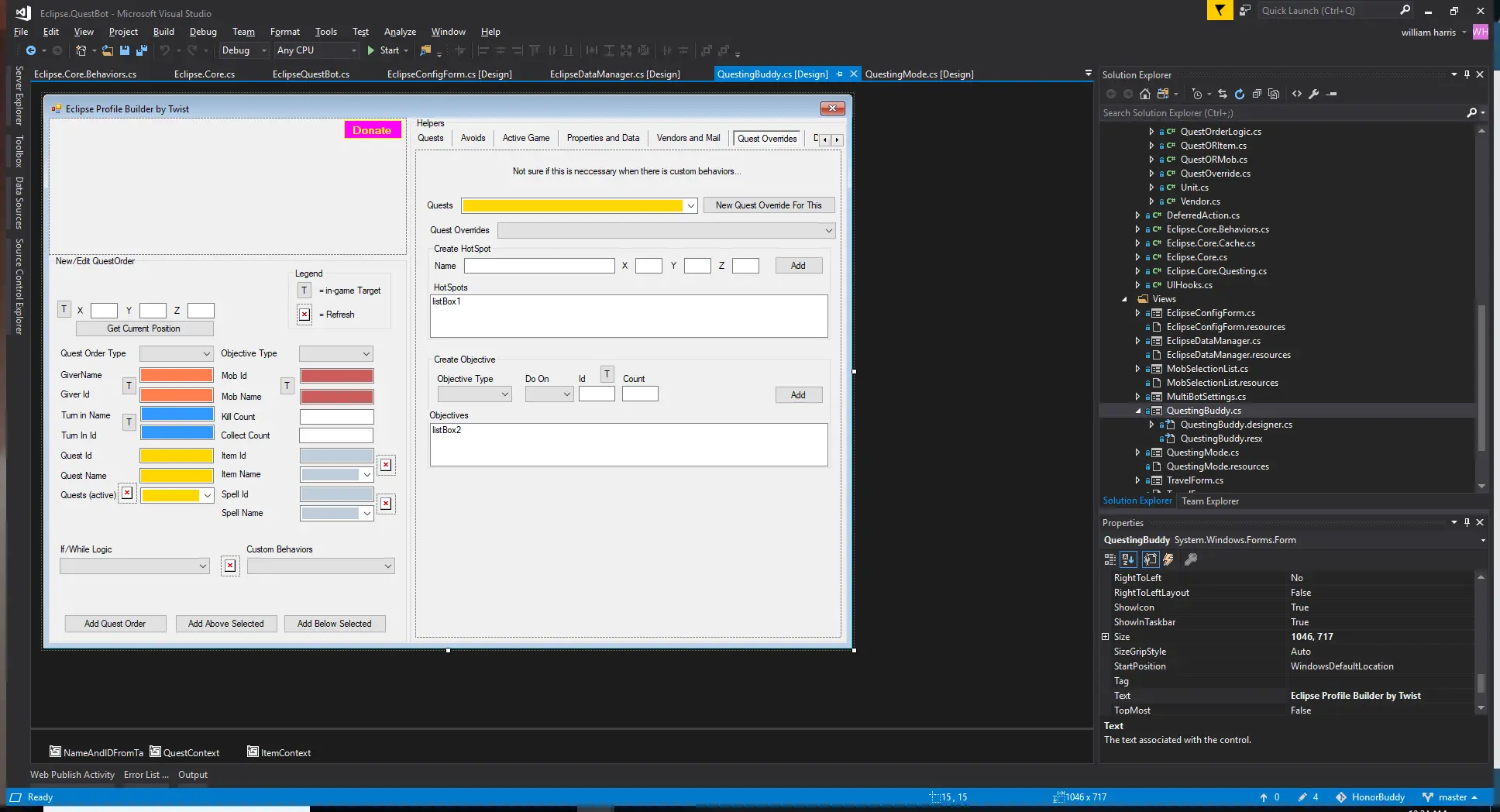Screen dimensions: 1500x812
Task: Click the magenta Donate button
Action: (x=373, y=130)
